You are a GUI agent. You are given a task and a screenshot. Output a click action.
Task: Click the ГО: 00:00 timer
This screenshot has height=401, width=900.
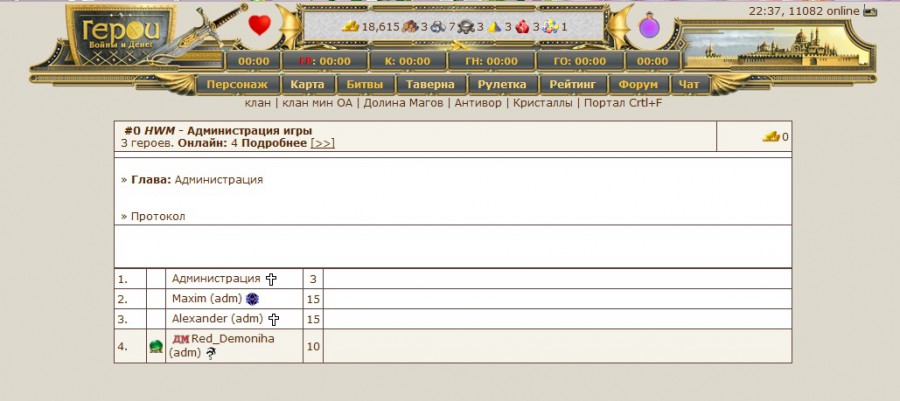point(580,61)
